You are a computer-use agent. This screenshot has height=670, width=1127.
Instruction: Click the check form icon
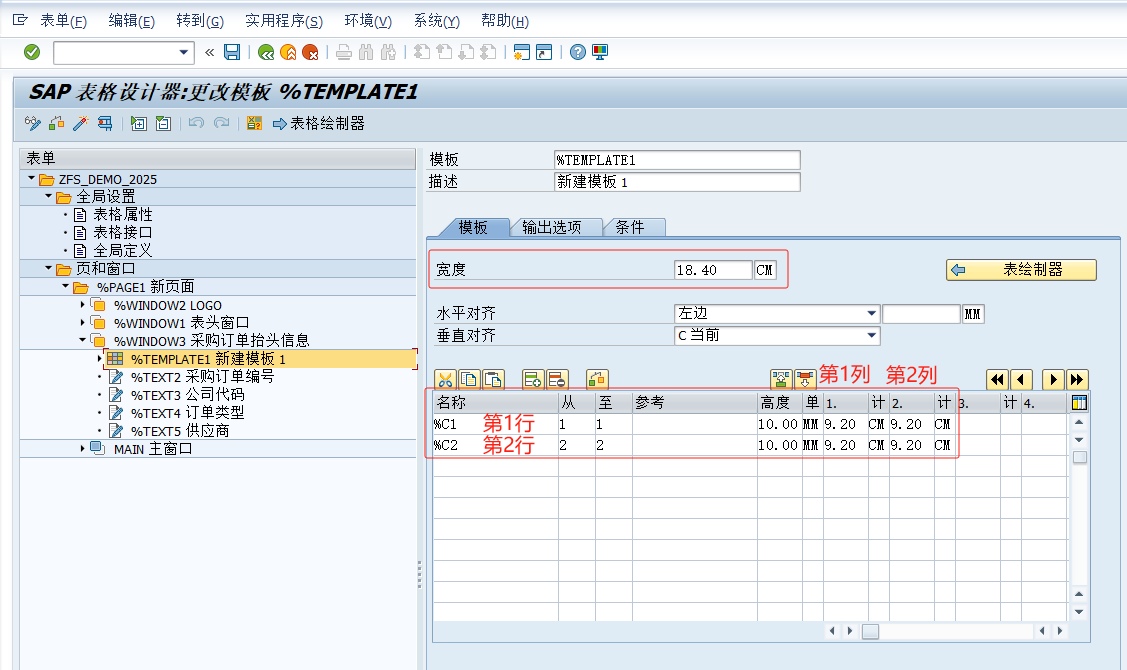click(57, 124)
